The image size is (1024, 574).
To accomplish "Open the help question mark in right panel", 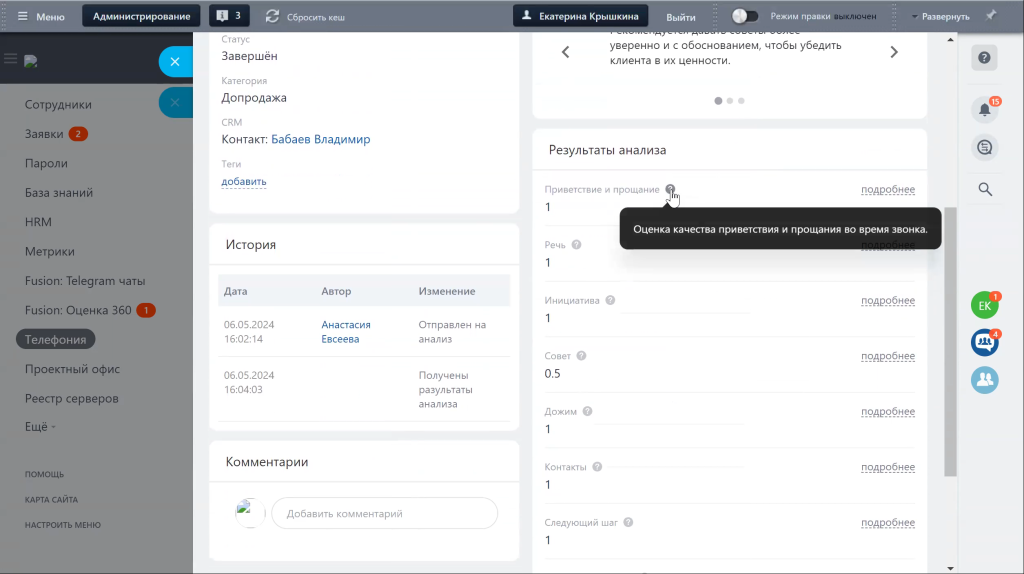I will [x=984, y=58].
